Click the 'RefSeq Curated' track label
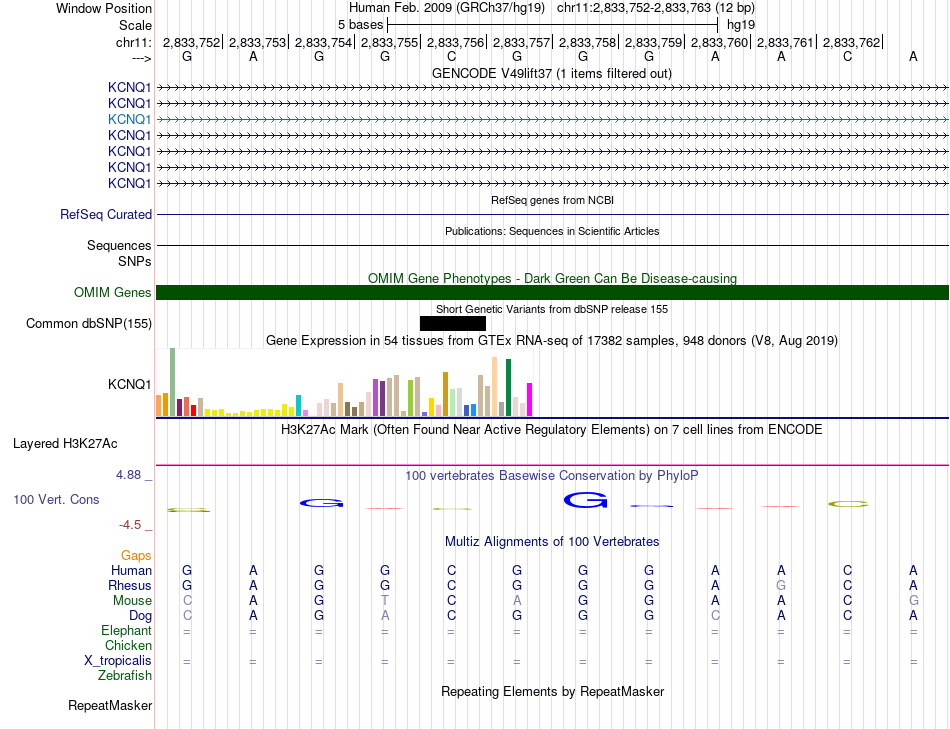Viewport: 950px width, 729px height. 106,215
